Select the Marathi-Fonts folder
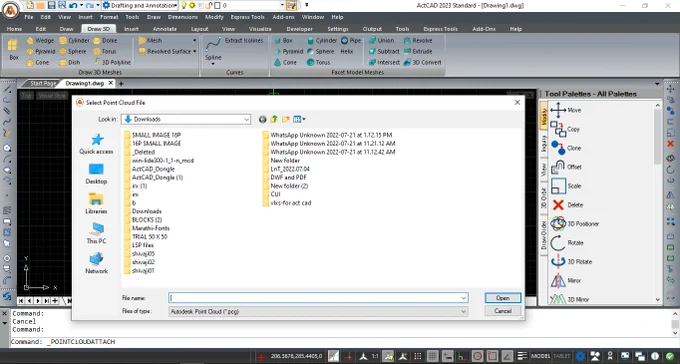The width and height of the screenshot is (680, 364). 147,228
